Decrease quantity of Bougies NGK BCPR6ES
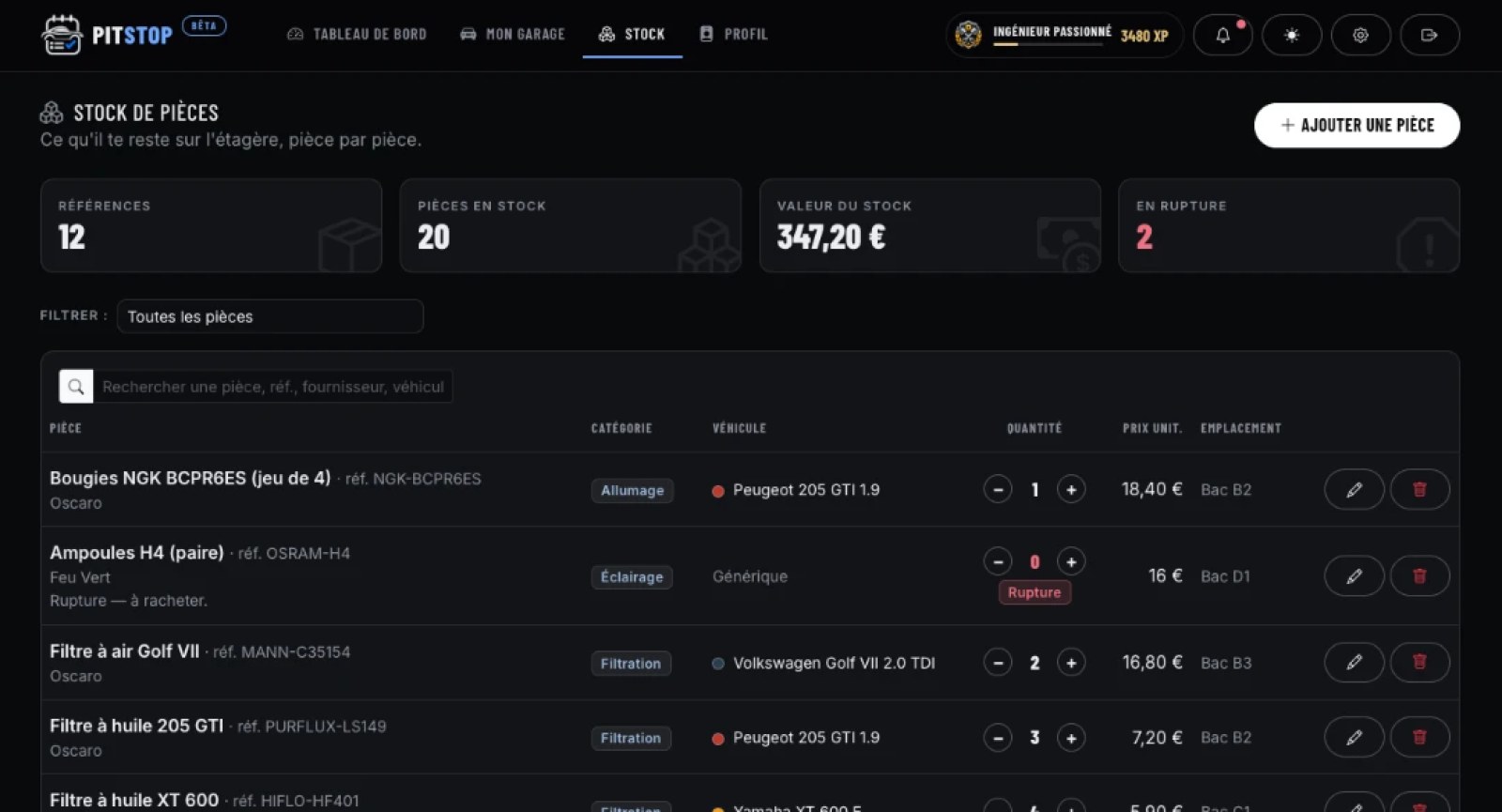The width and height of the screenshot is (1502, 812). (998, 489)
